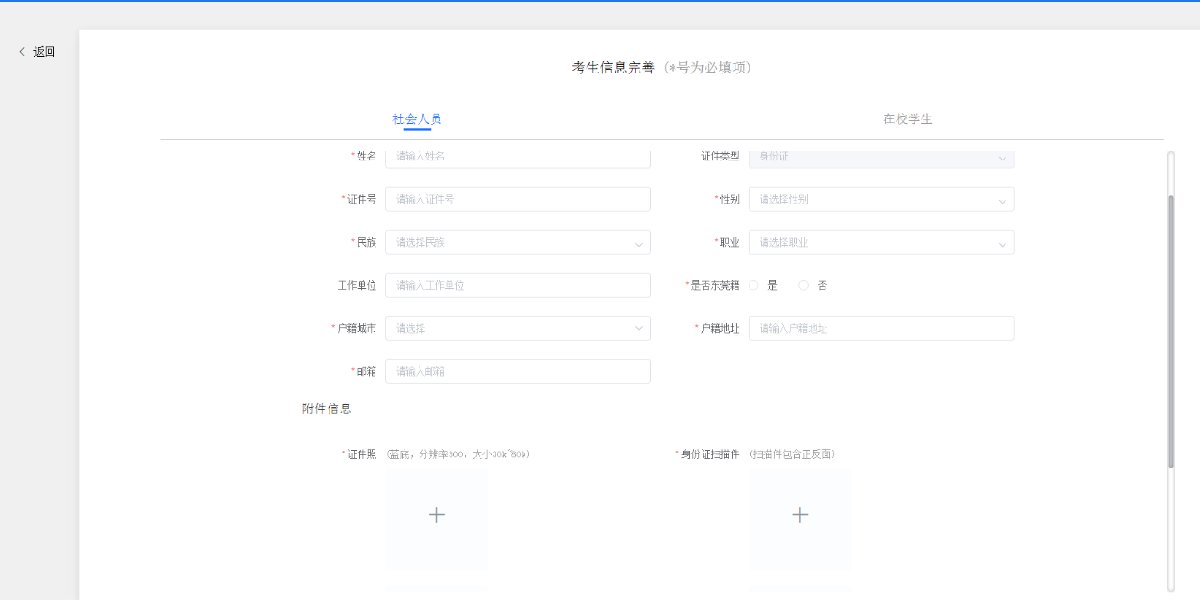Click the plus icon under 证件照
Screen dimensions: 1200x600
pyautogui.click(x=437, y=515)
